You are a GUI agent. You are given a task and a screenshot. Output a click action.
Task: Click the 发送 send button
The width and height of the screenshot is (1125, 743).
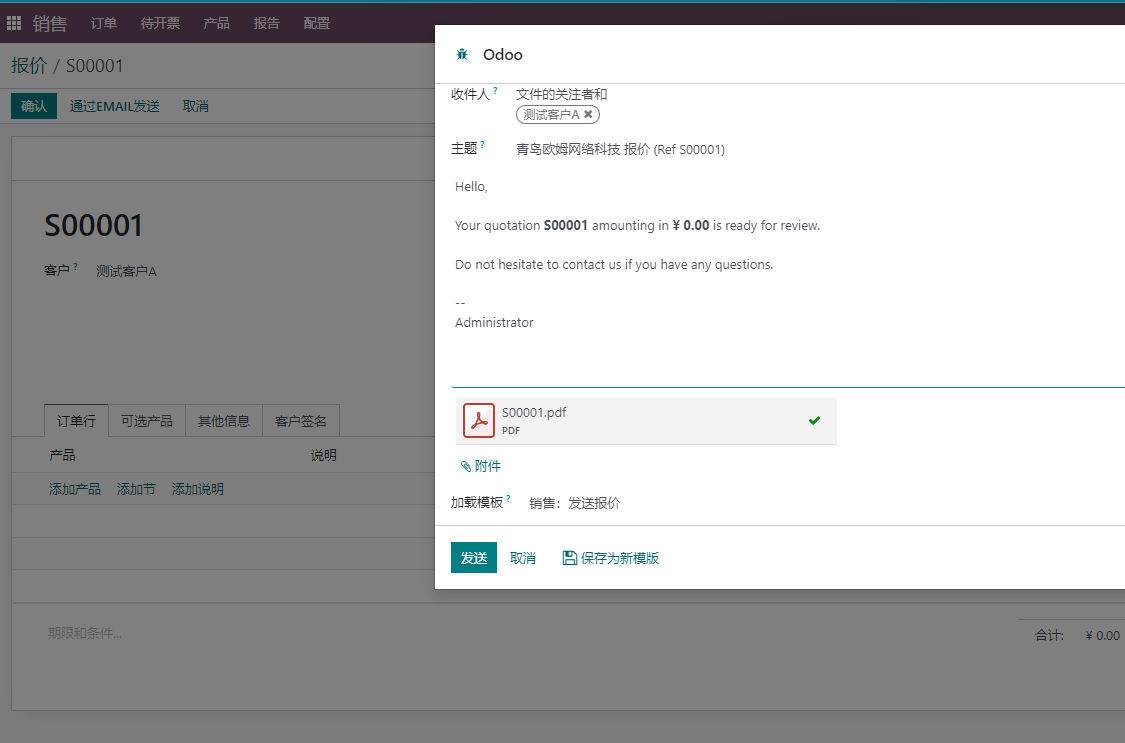coord(474,558)
